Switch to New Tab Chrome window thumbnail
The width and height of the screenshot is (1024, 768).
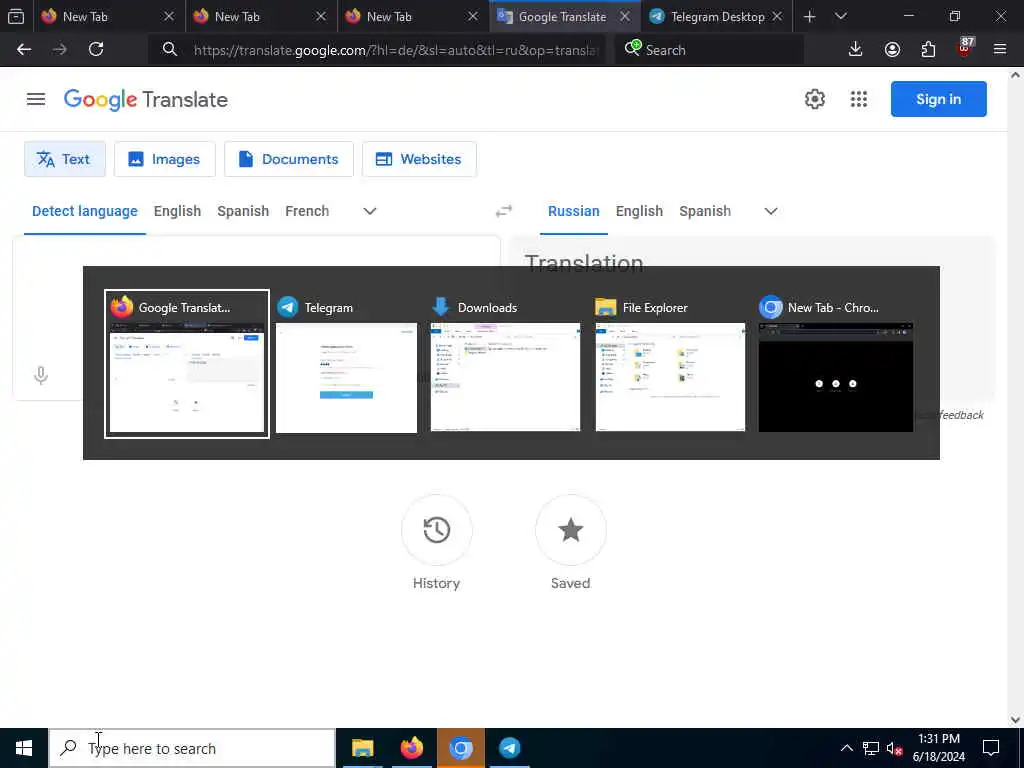836,364
